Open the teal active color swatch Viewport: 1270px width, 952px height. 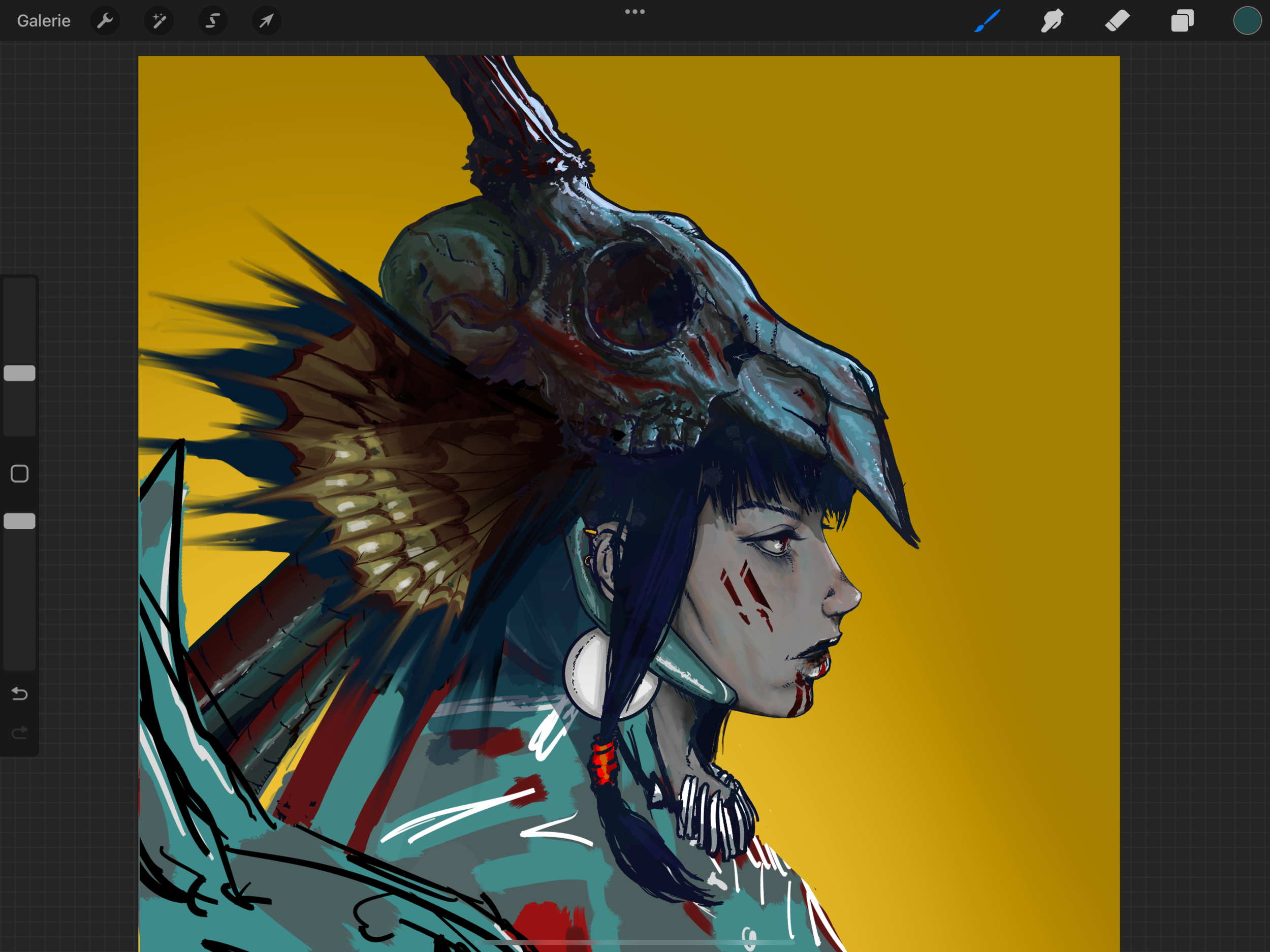1247,21
